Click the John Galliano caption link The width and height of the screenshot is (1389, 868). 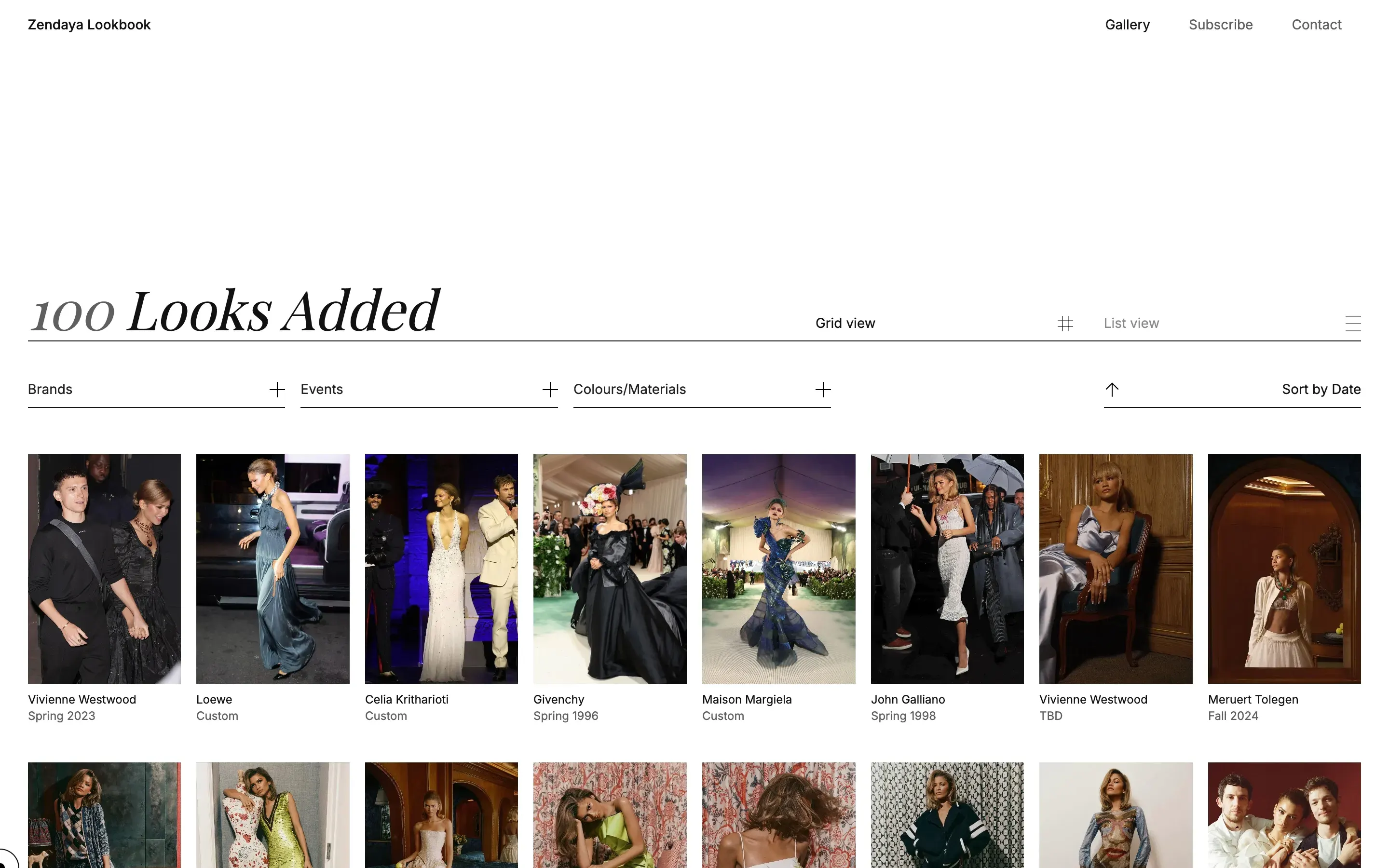tap(908, 699)
